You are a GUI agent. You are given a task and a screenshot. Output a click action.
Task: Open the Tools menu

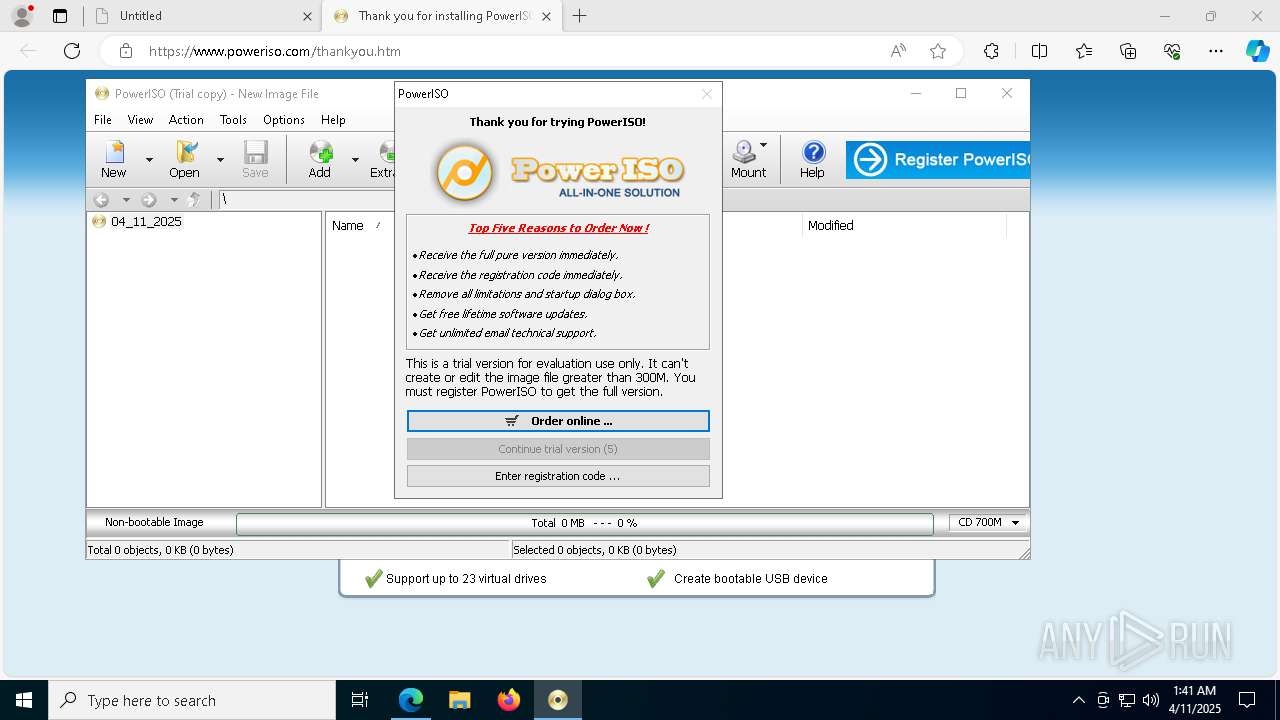(233, 120)
